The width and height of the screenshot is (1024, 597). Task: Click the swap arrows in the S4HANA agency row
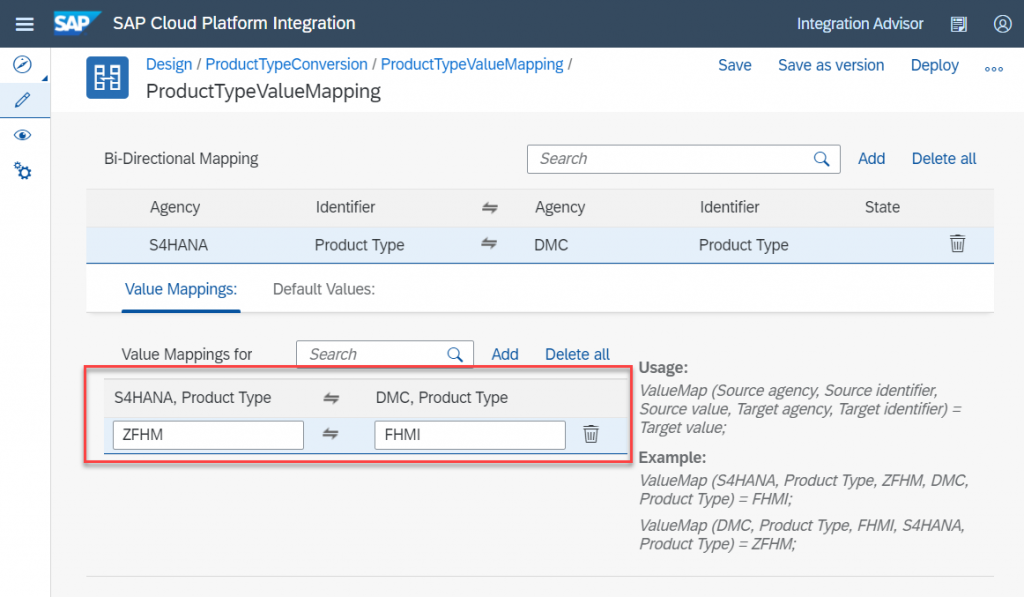[489, 244]
